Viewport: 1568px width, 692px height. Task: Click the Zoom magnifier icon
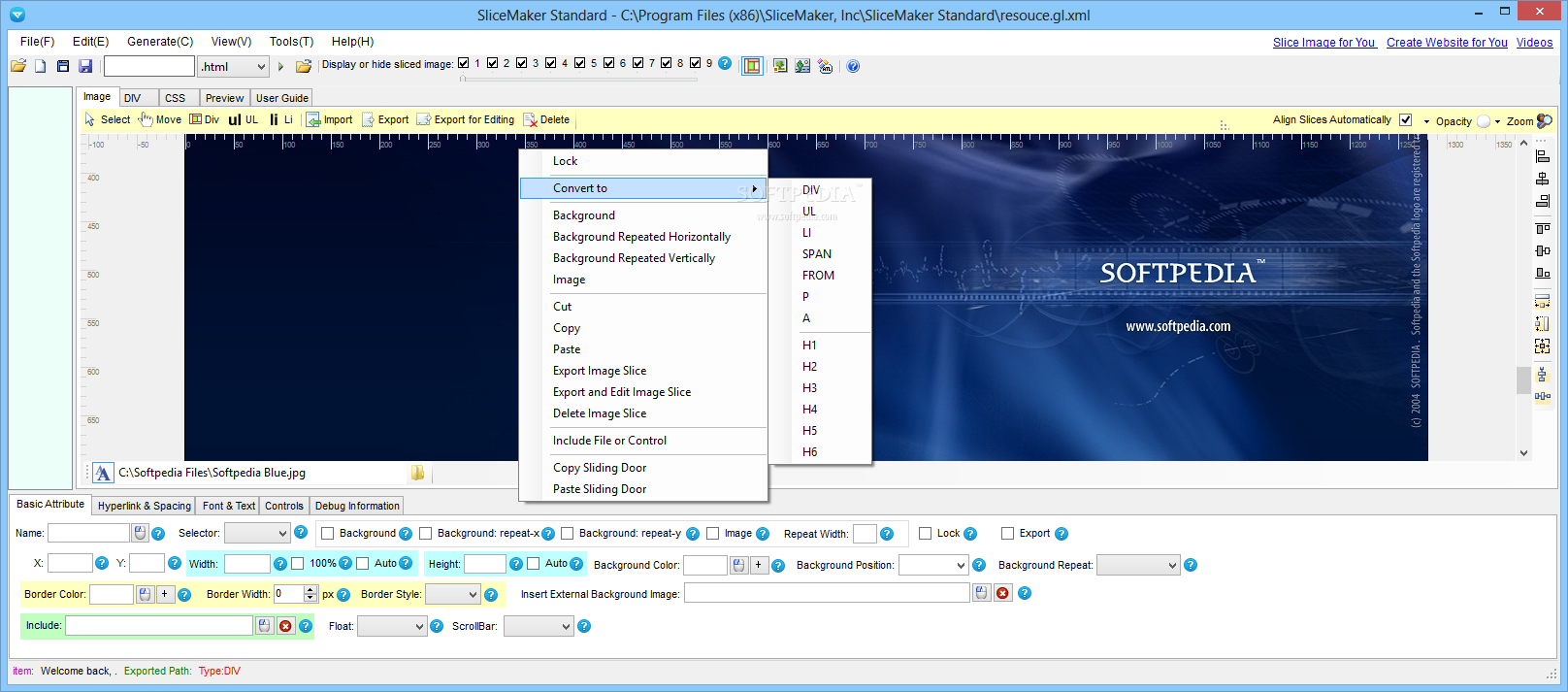pyautogui.click(x=1545, y=121)
